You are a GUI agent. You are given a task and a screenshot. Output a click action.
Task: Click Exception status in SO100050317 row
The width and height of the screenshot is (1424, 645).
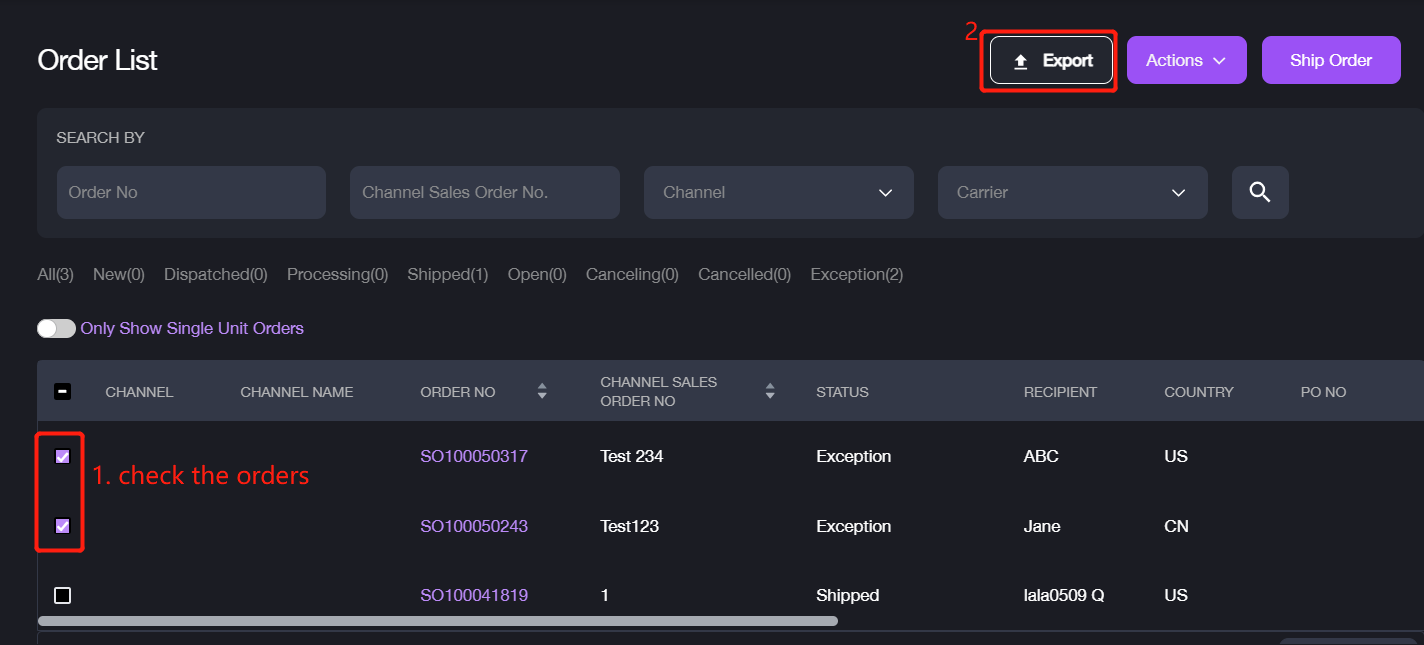[853, 456]
